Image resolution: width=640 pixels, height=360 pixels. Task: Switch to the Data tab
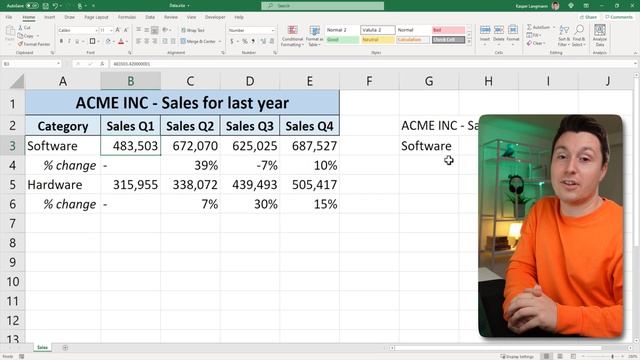click(x=150, y=17)
